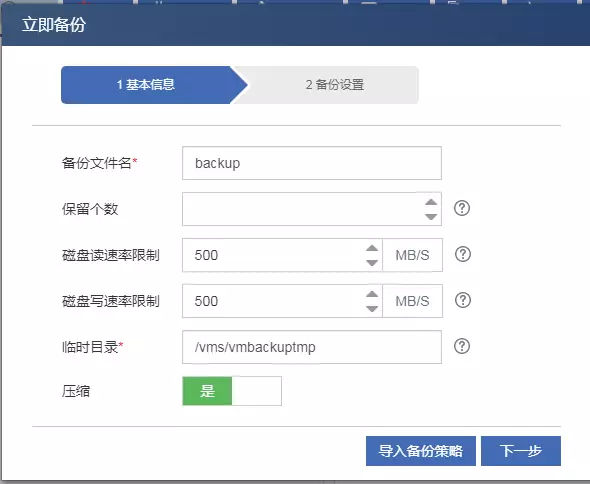Toggle the 压缩 switch showing 是
Image resolution: width=590 pixels, height=484 pixels.
click(x=232, y=391)
